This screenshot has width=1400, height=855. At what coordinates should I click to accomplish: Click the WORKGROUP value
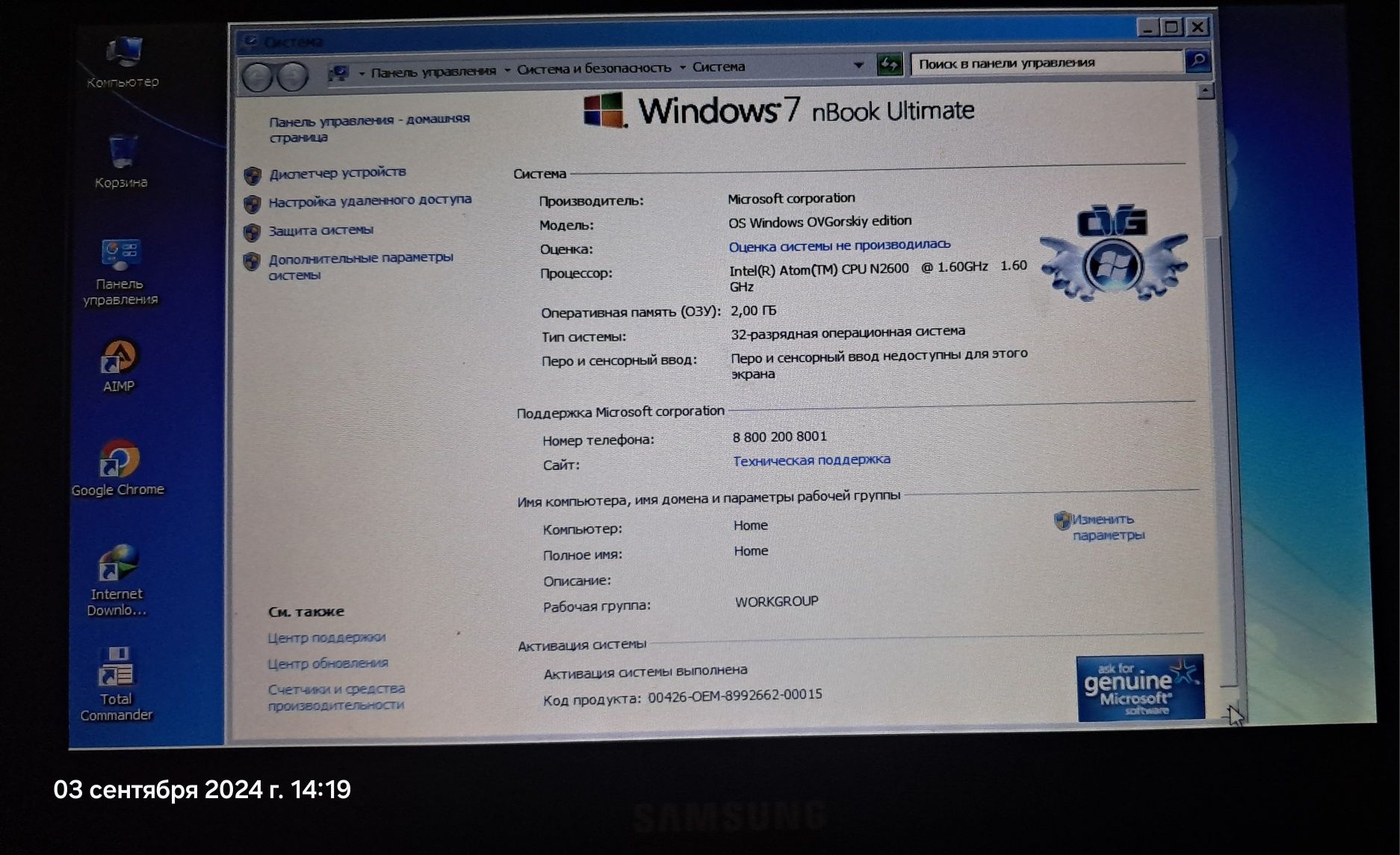776,602
